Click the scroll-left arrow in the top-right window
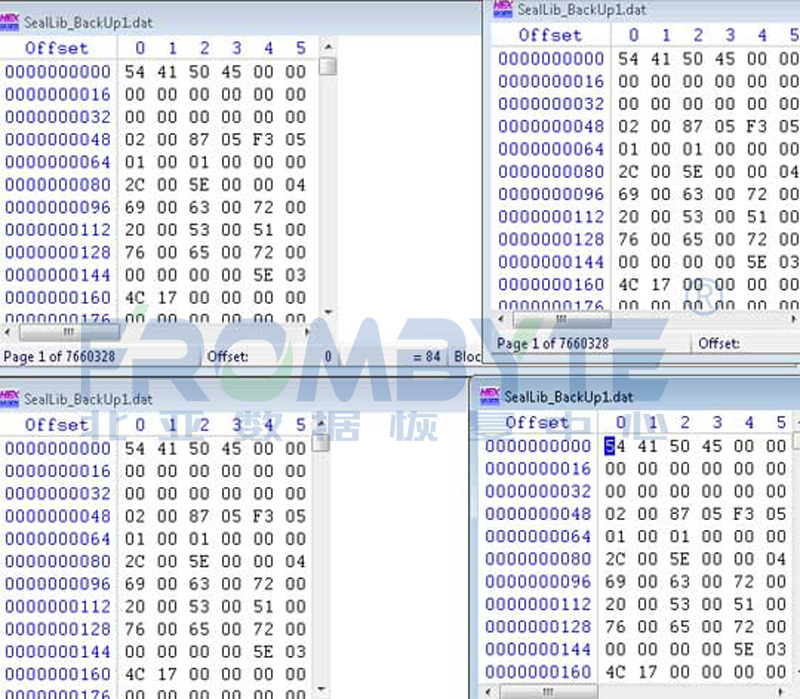 501,319
